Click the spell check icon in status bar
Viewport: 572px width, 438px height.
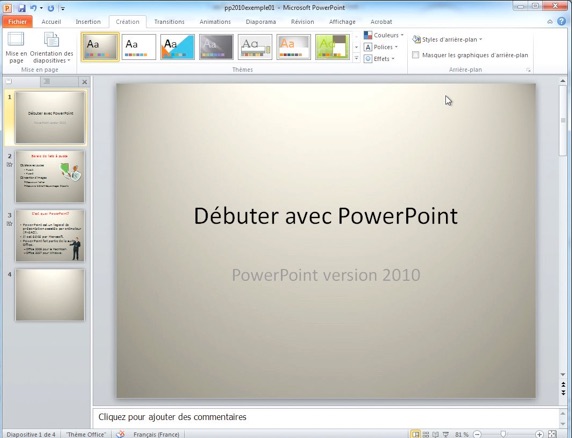pyautogui.click(x=120, y=434)
